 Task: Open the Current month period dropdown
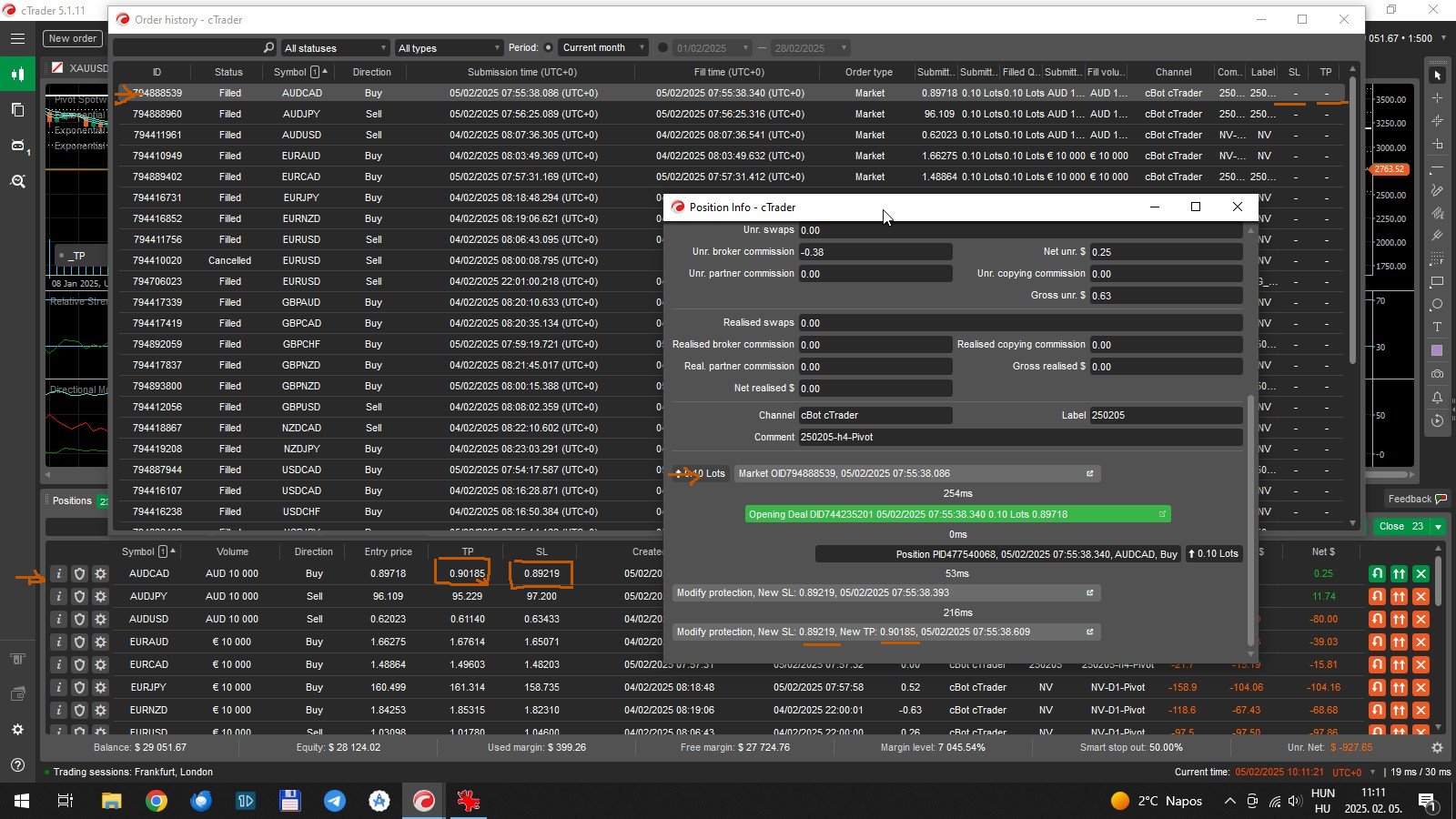coord(602,47)
